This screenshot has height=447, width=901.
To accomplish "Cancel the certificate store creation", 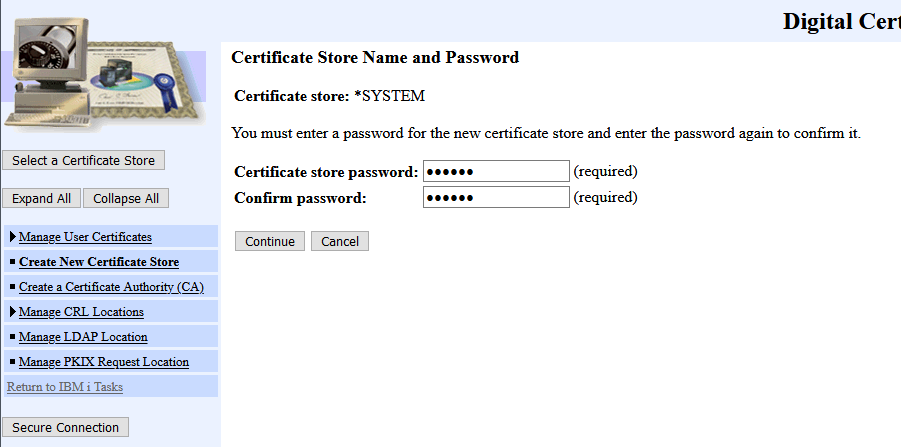I will pos(340,241).
